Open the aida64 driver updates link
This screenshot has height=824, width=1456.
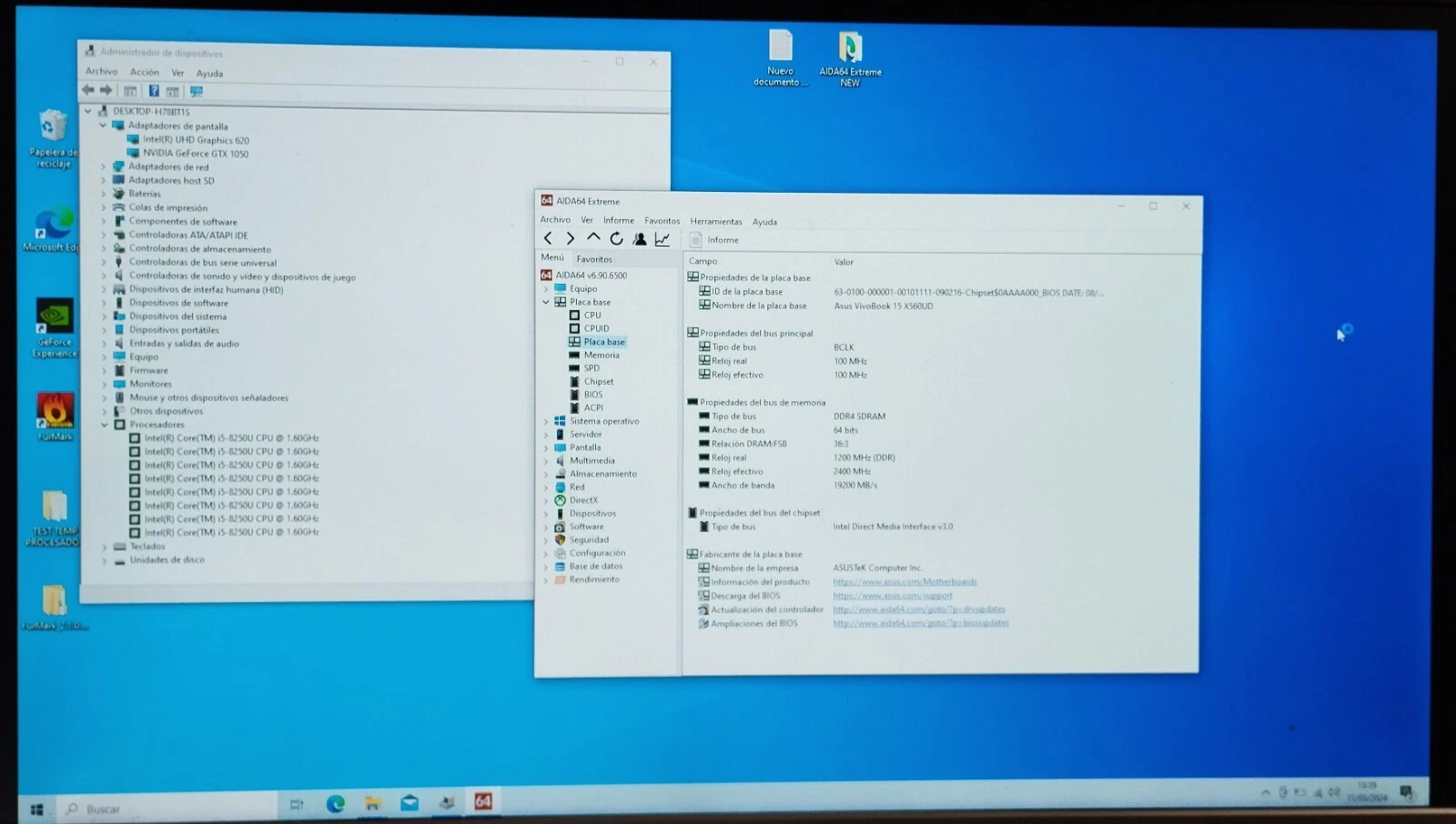(919, 610)
